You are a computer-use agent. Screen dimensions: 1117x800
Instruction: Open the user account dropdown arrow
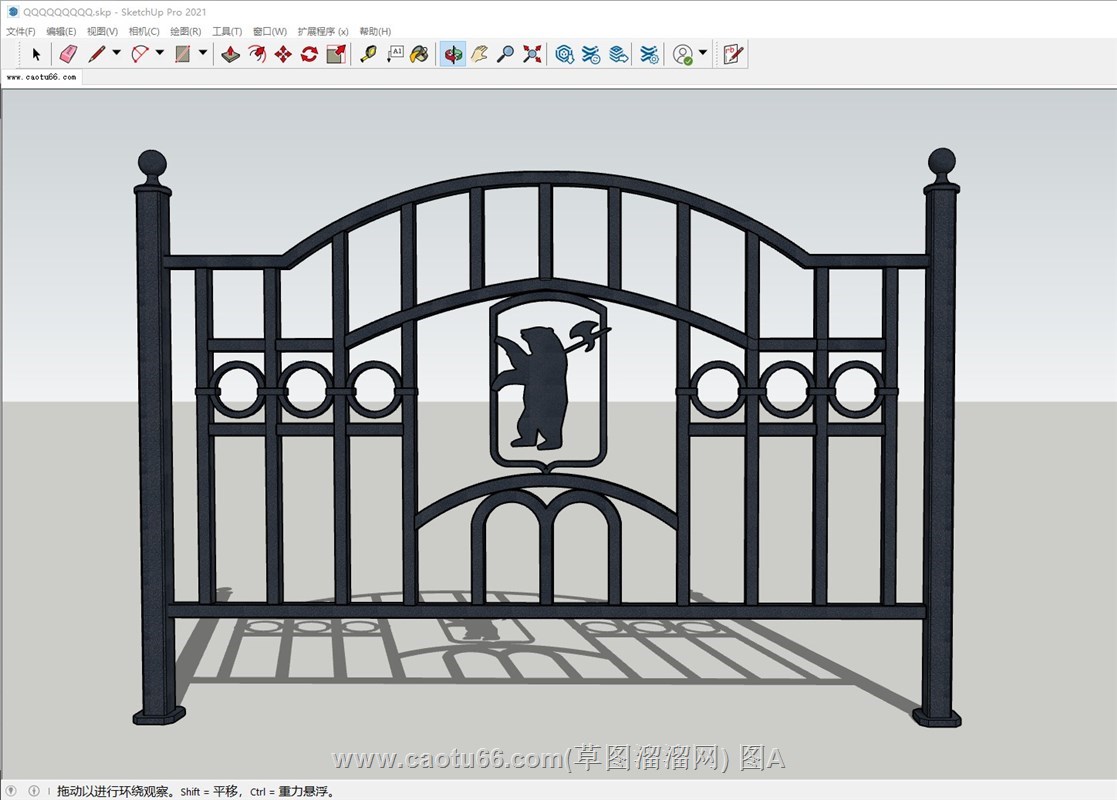pyautogui.click(x=703, y=54)
